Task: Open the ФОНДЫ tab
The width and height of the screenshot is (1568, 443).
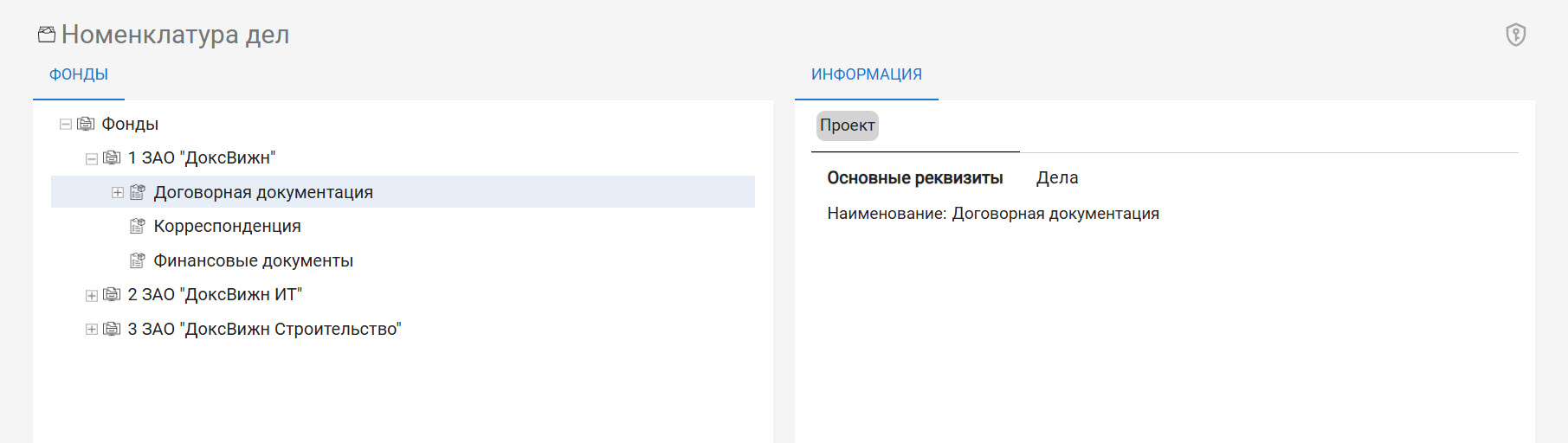Action: pyautogui.click(x=79, y=74)
